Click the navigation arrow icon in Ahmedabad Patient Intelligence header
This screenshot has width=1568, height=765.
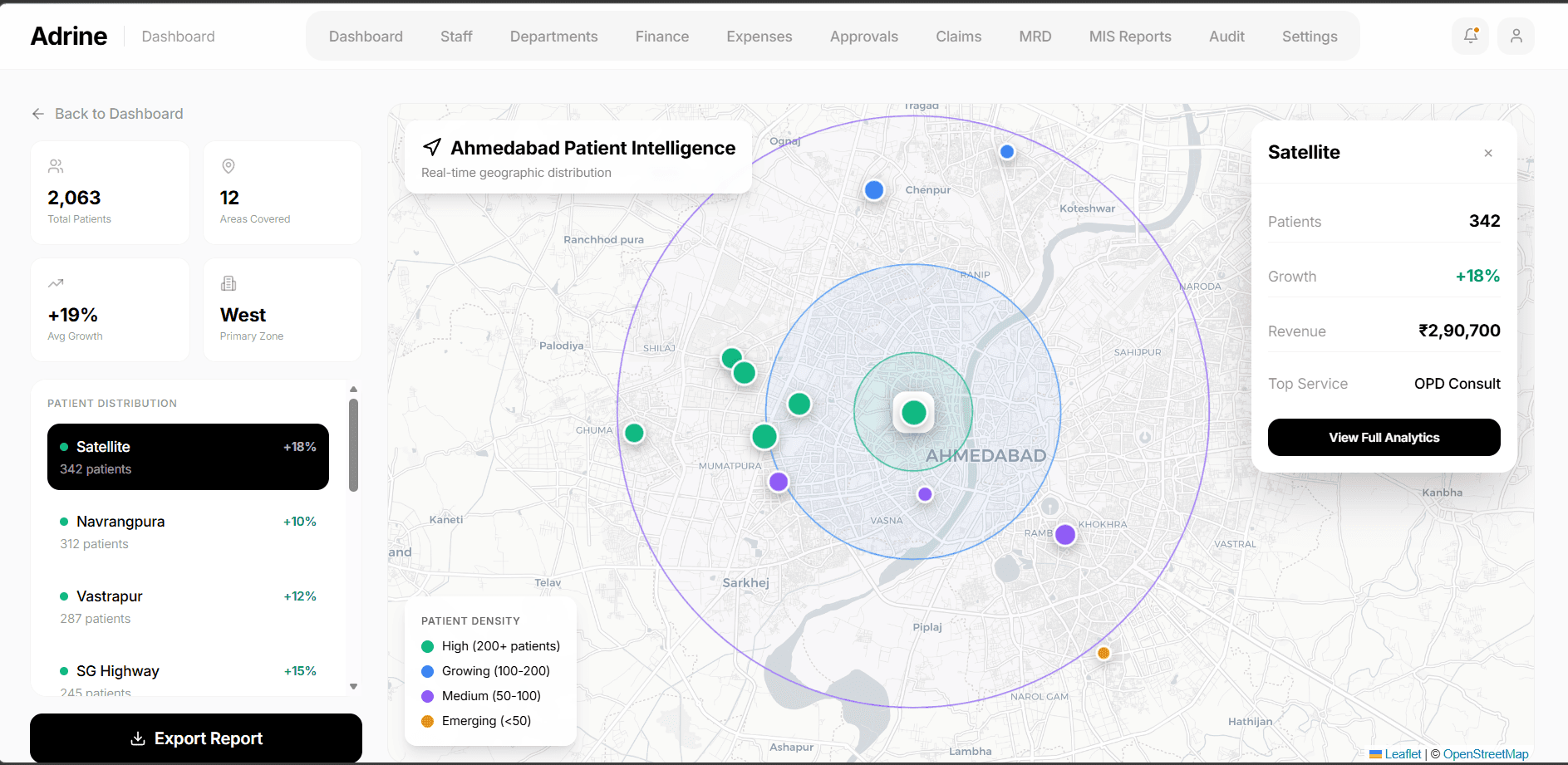click(432, 147)
